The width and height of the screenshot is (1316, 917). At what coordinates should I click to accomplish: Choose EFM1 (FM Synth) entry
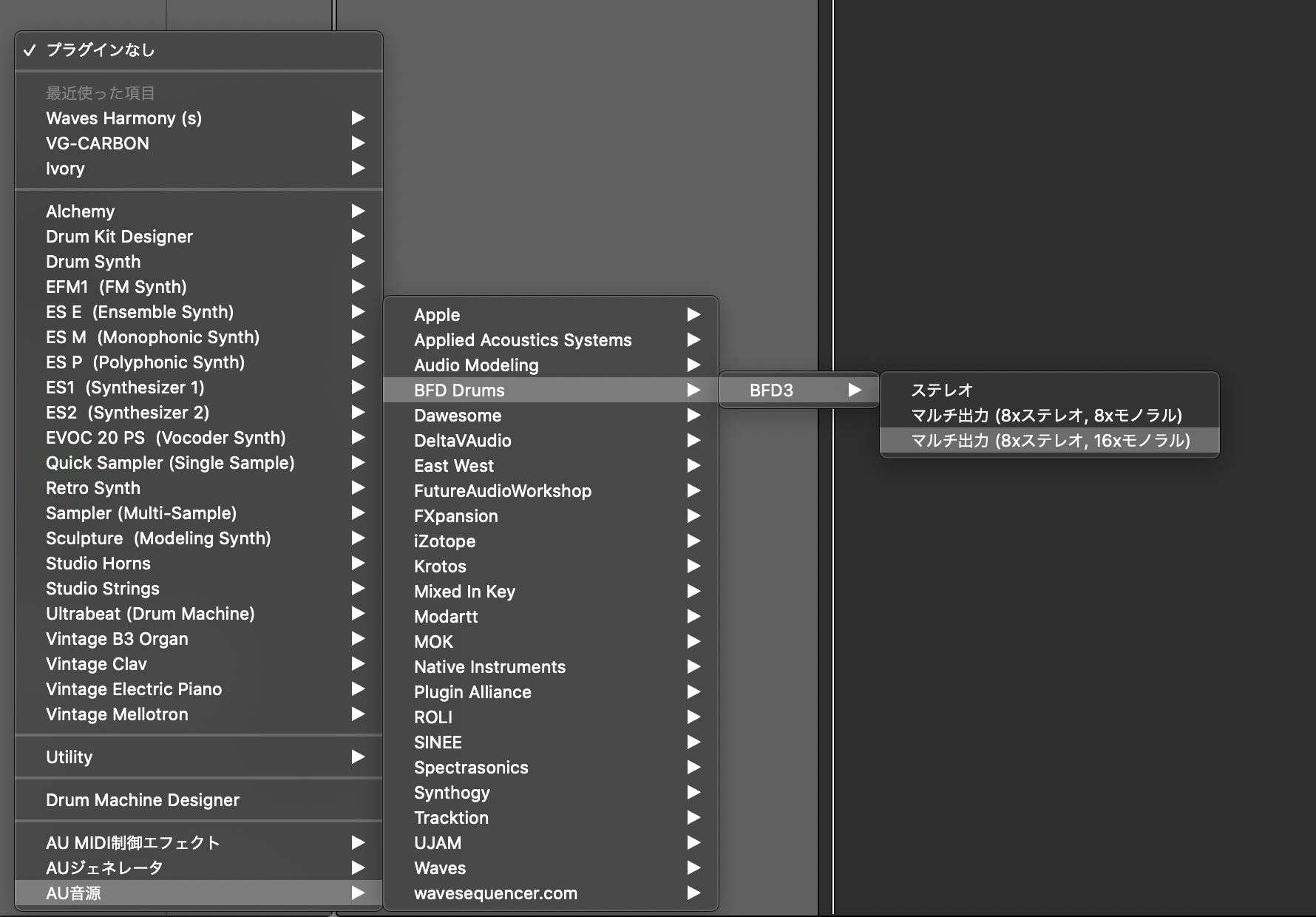[x=198, y=287]
